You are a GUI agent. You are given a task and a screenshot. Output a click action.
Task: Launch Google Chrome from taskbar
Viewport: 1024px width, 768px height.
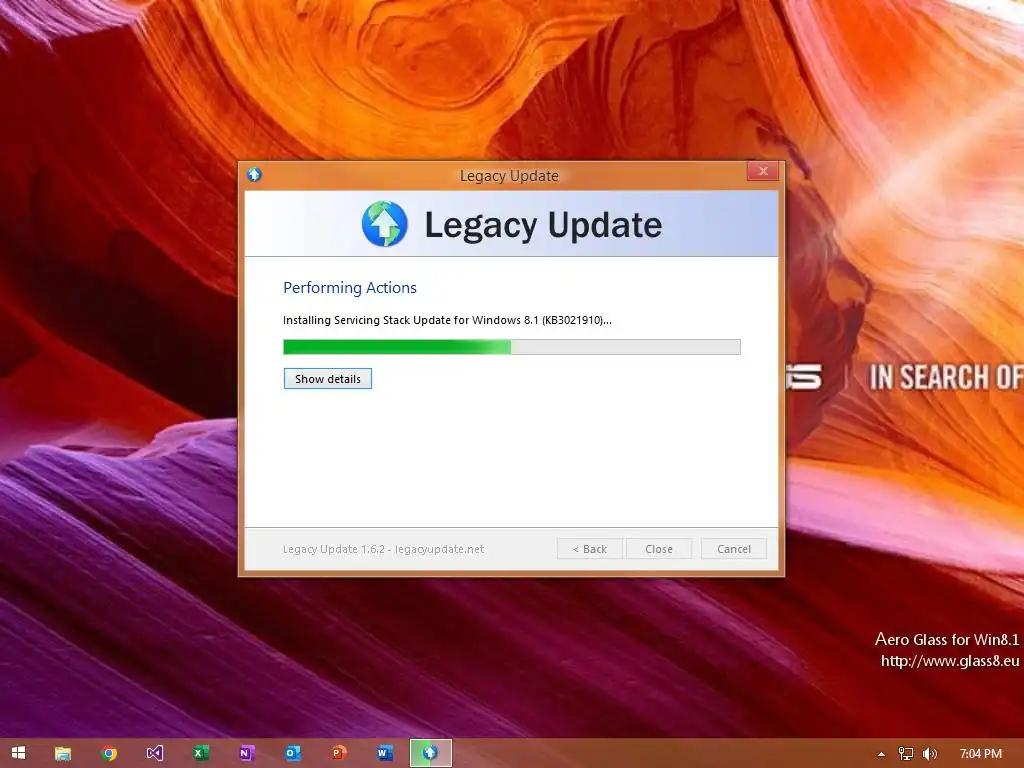click(x=109, y=753)
